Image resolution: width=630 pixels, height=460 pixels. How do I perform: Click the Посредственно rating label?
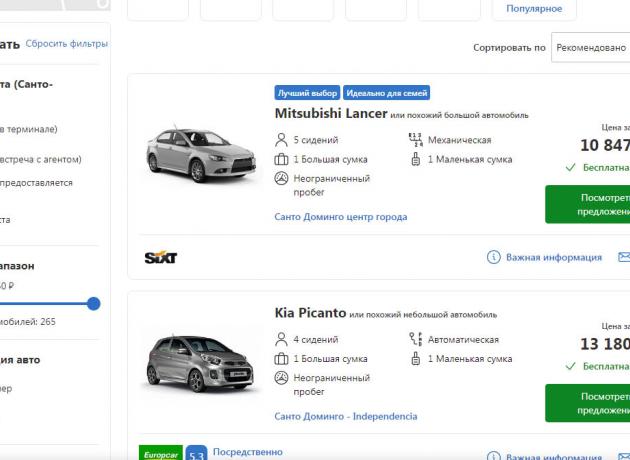click(248, 452)
